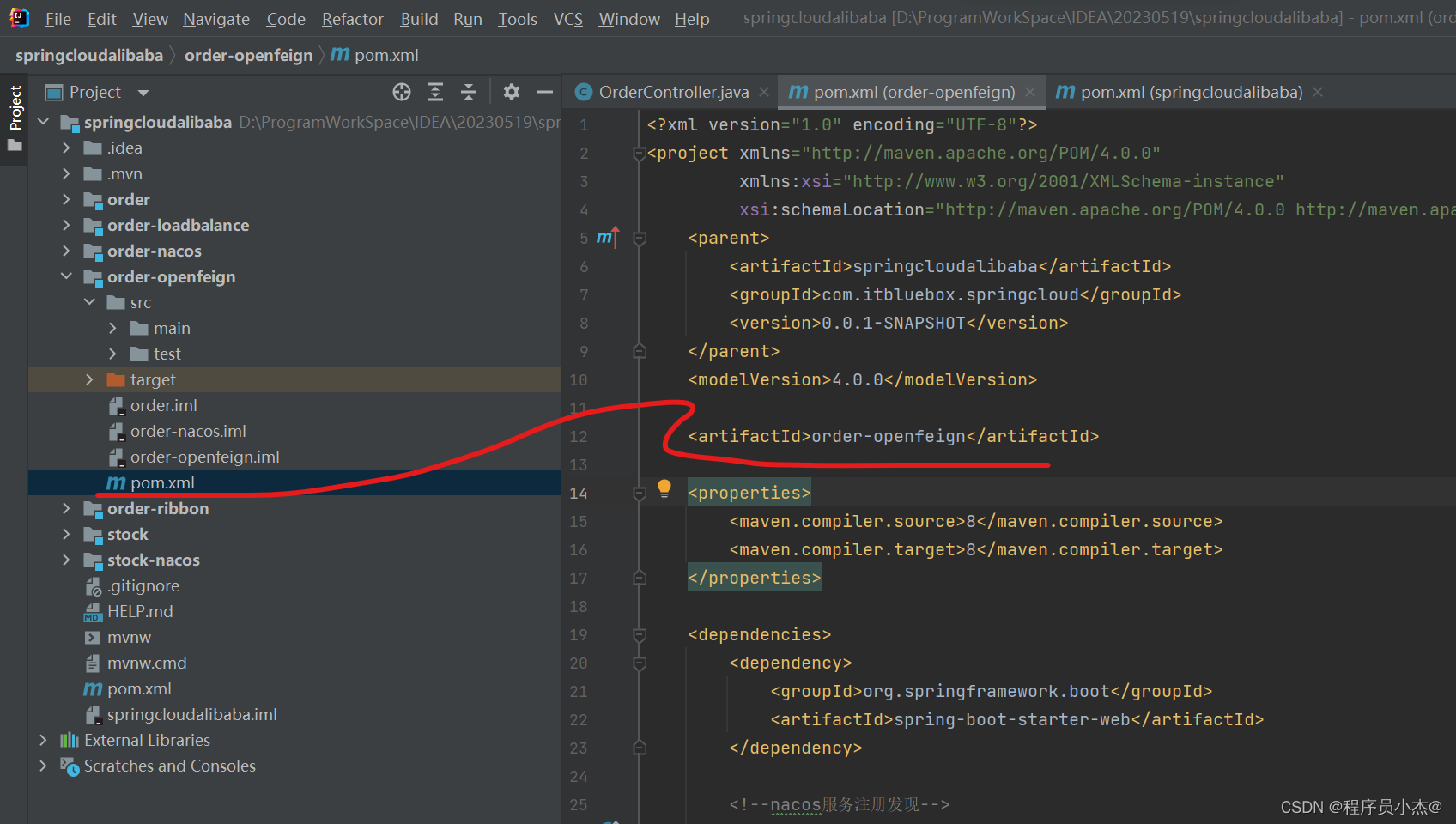
Task: Click the Collapse All icon in Project panel
Action: [469, 92]
